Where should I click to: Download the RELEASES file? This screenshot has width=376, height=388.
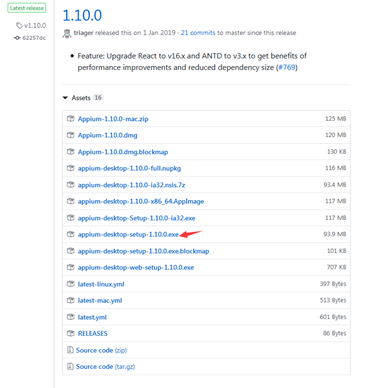tap(93, 333)
